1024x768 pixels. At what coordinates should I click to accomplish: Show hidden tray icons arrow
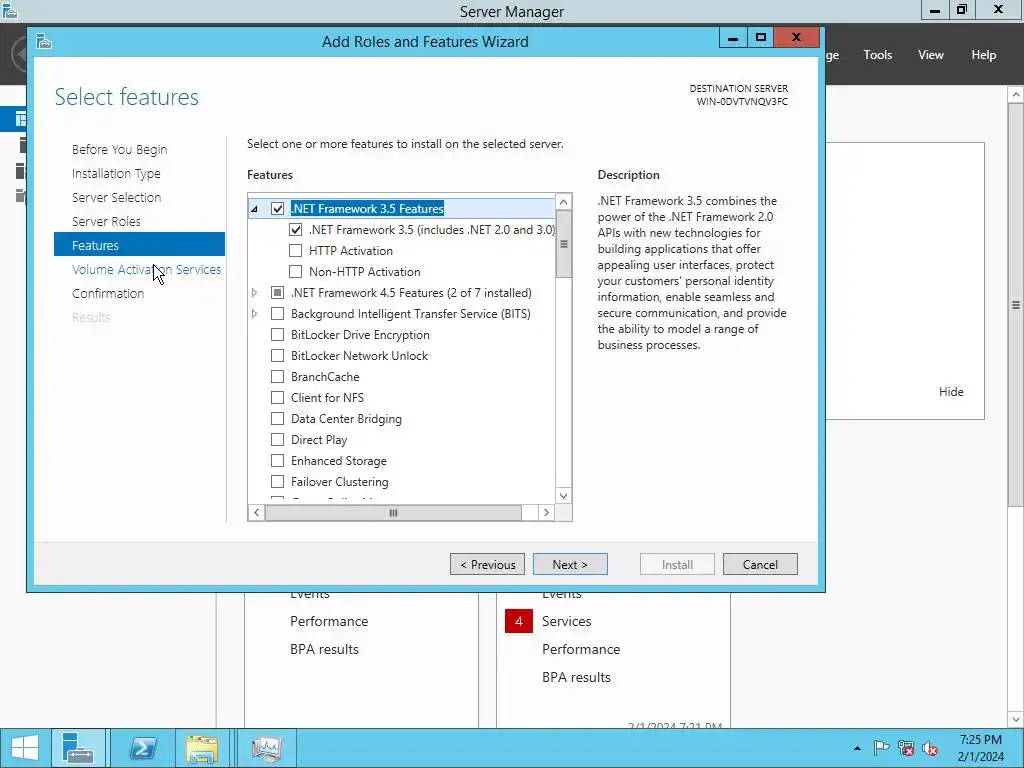[857, 748]
